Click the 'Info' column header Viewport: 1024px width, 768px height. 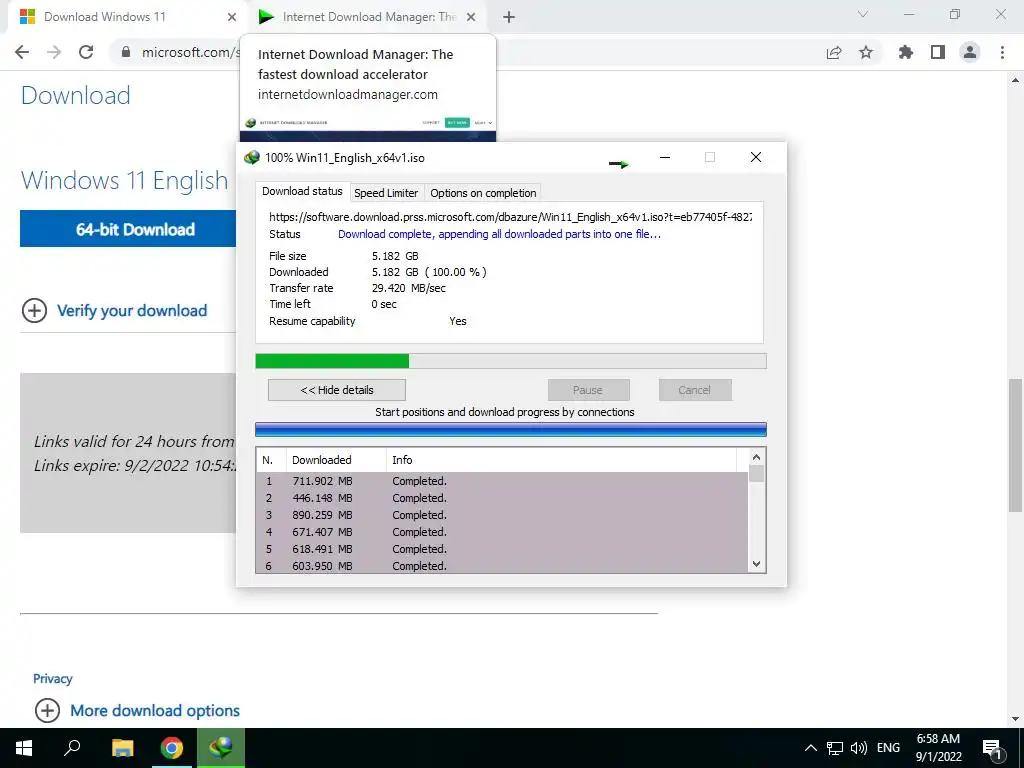(562, 460)
